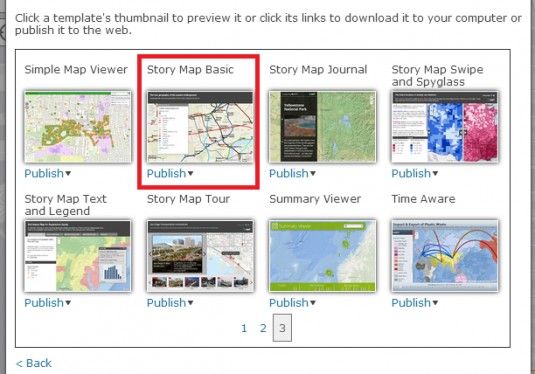535x374 pixels.
Task: Preview the Summary Viewer thumbnail
Action: (322, 256)
